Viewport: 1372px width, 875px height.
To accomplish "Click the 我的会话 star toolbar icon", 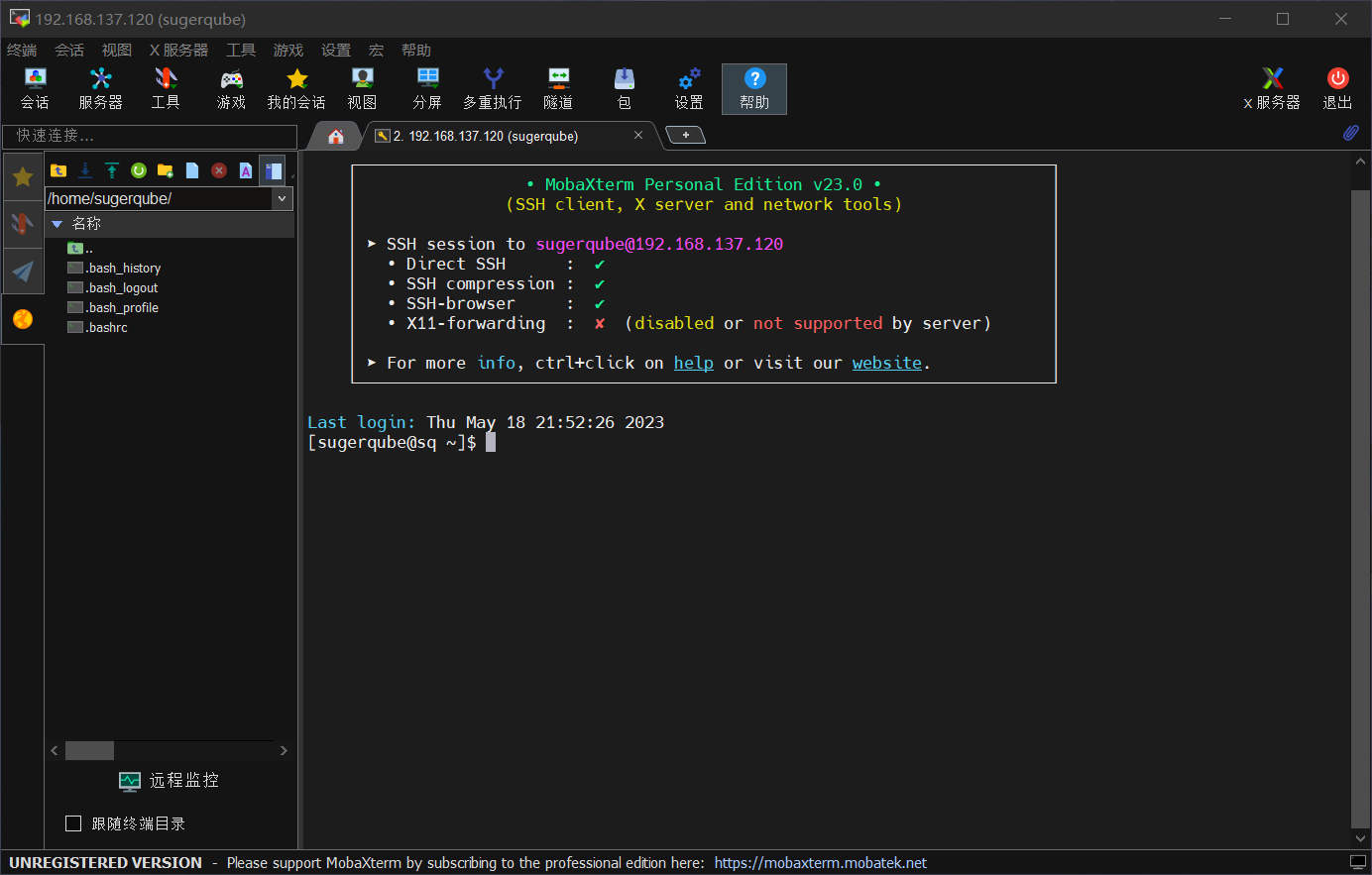I will 296,89.
